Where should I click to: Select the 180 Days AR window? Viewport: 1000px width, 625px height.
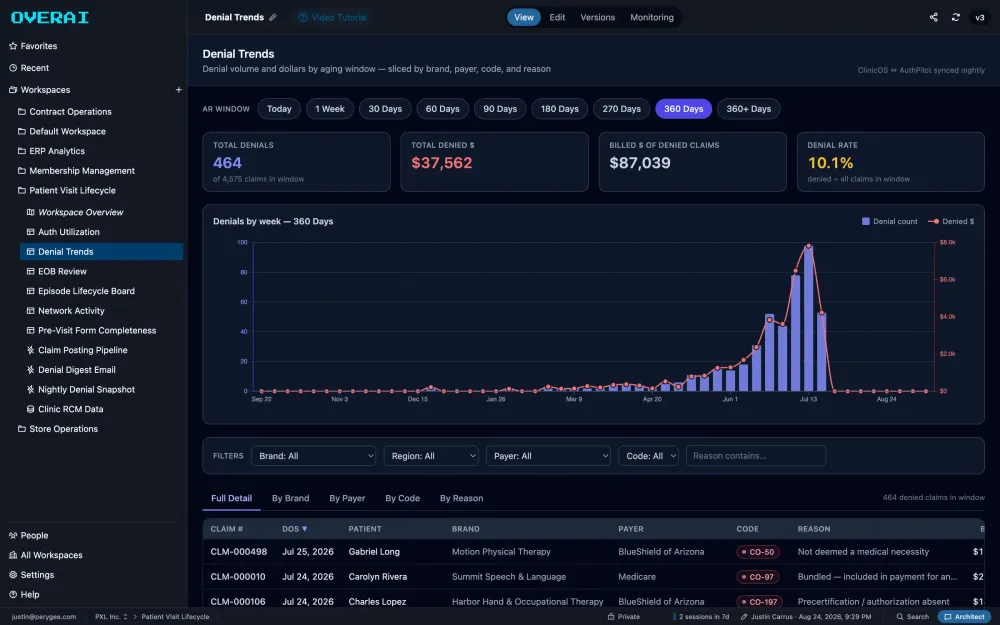click(560, 109)
